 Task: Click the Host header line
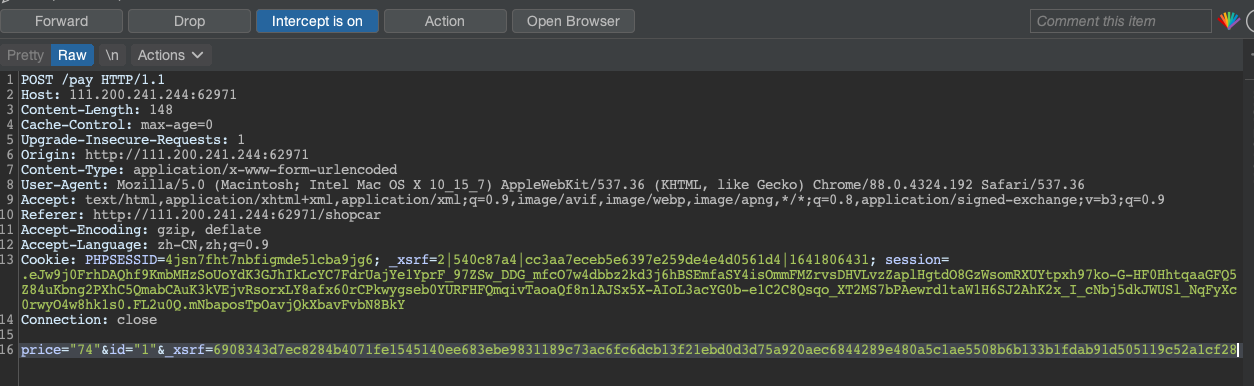click(x=129, y=95)
